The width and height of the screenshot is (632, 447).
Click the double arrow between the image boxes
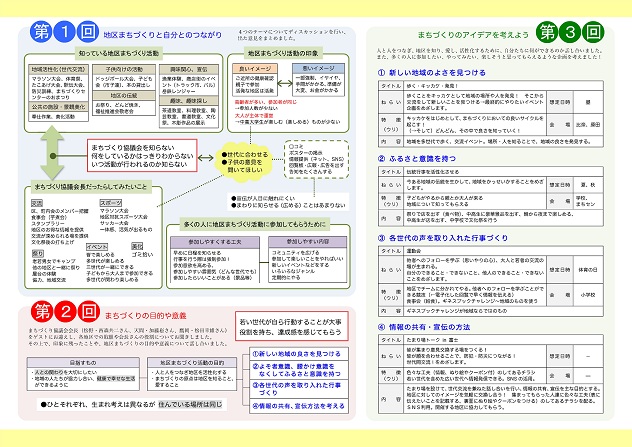(285, 84)
